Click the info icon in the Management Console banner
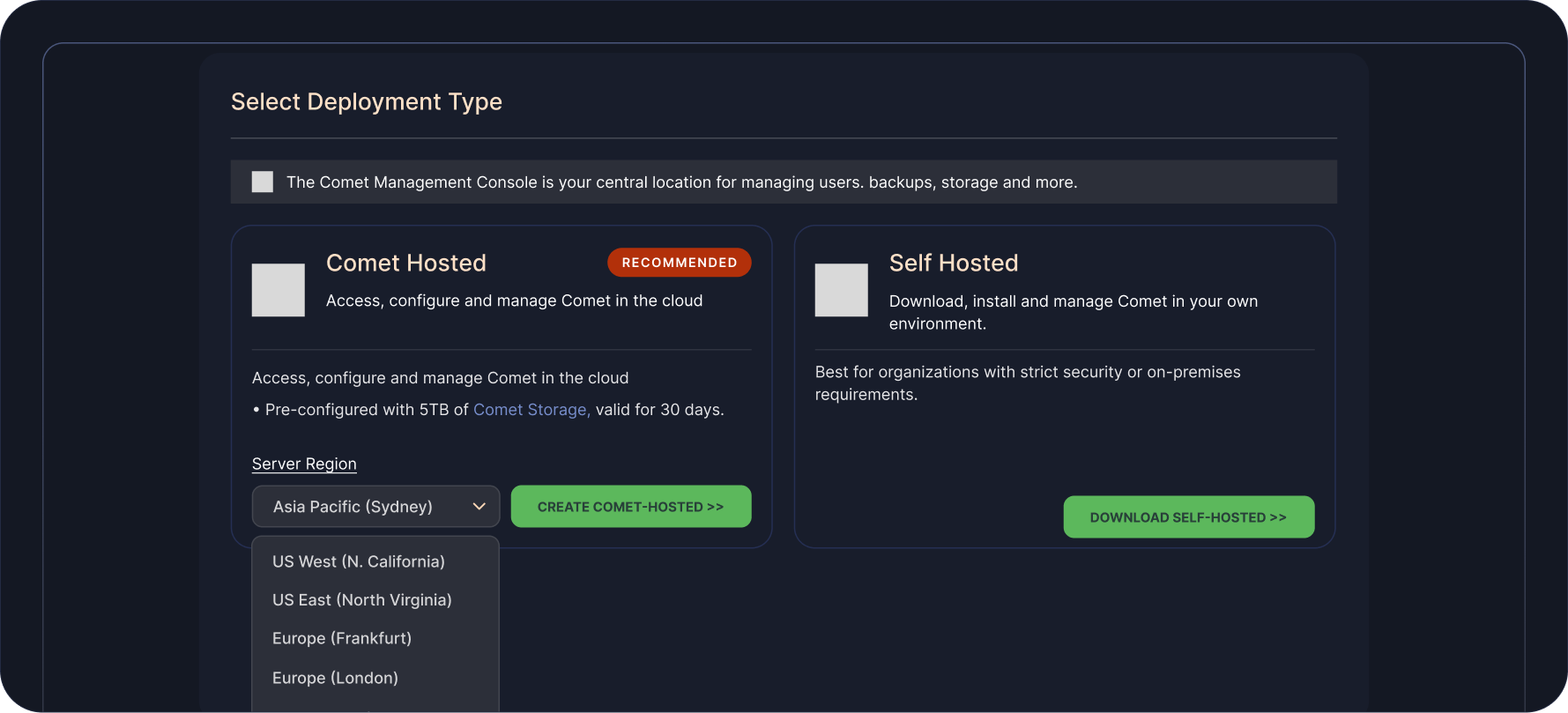Image resolution: width=1568 pixels, height=713 pixels. tap(263, 182)
